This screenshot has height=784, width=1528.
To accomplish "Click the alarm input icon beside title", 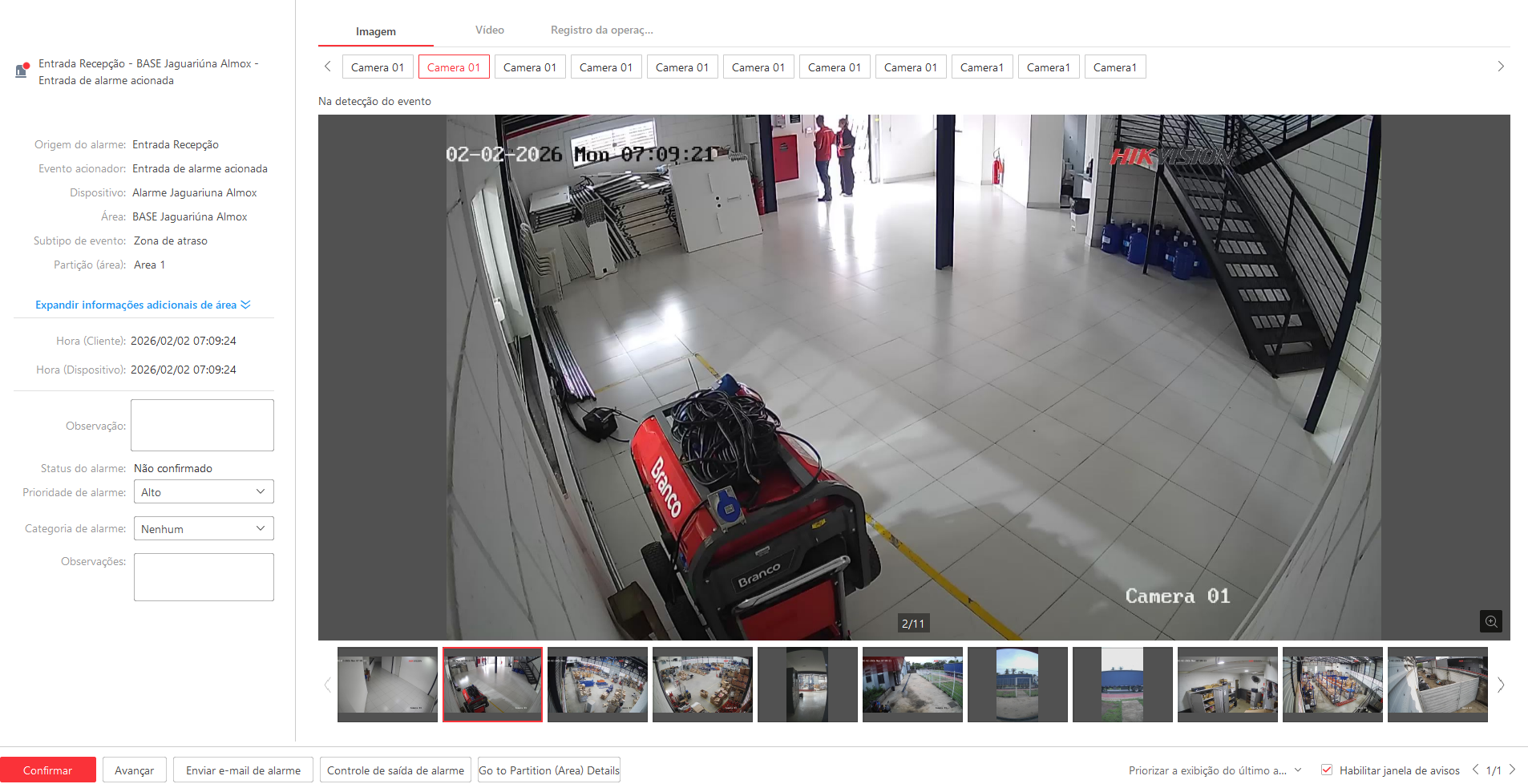I will [22, 71].
